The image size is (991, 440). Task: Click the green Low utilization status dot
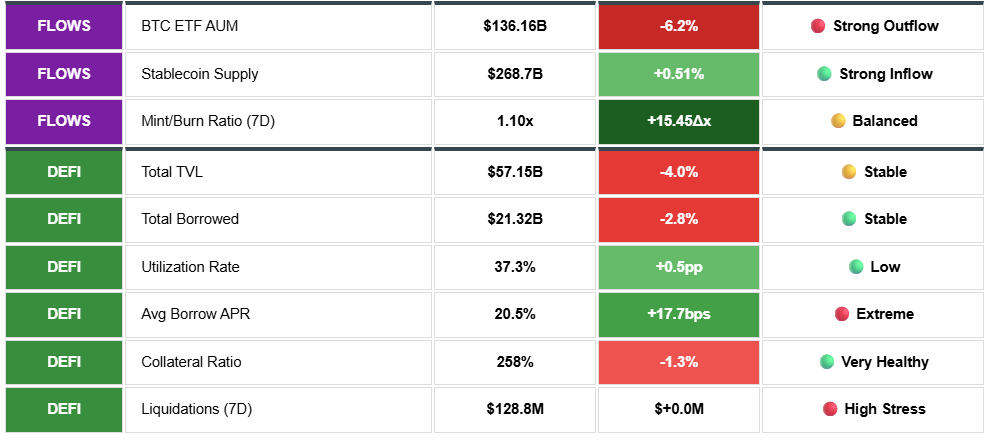tap(855, 267)
